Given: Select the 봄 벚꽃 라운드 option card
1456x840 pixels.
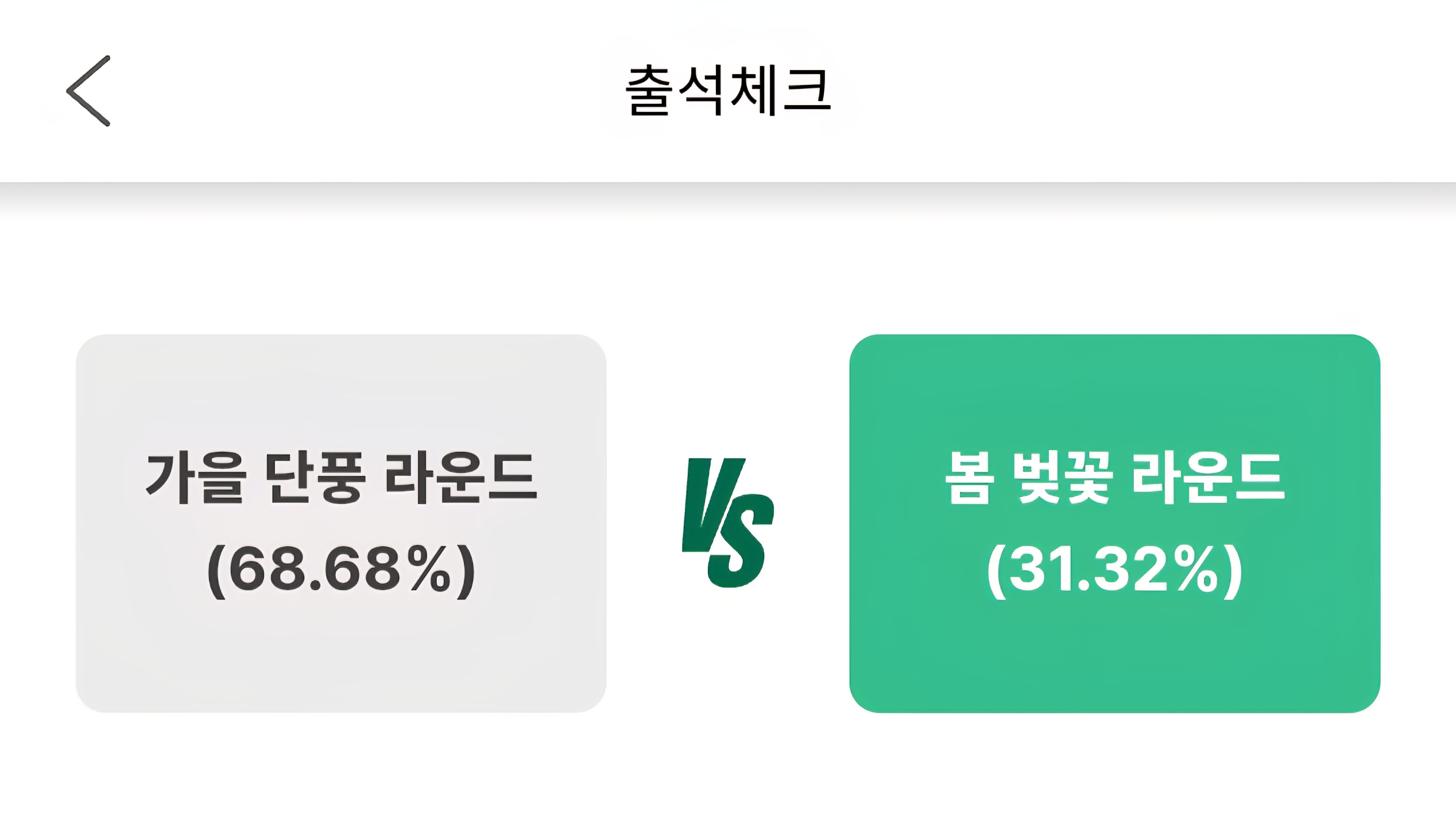Looking at the screenshot, I should click(1115, 523).
